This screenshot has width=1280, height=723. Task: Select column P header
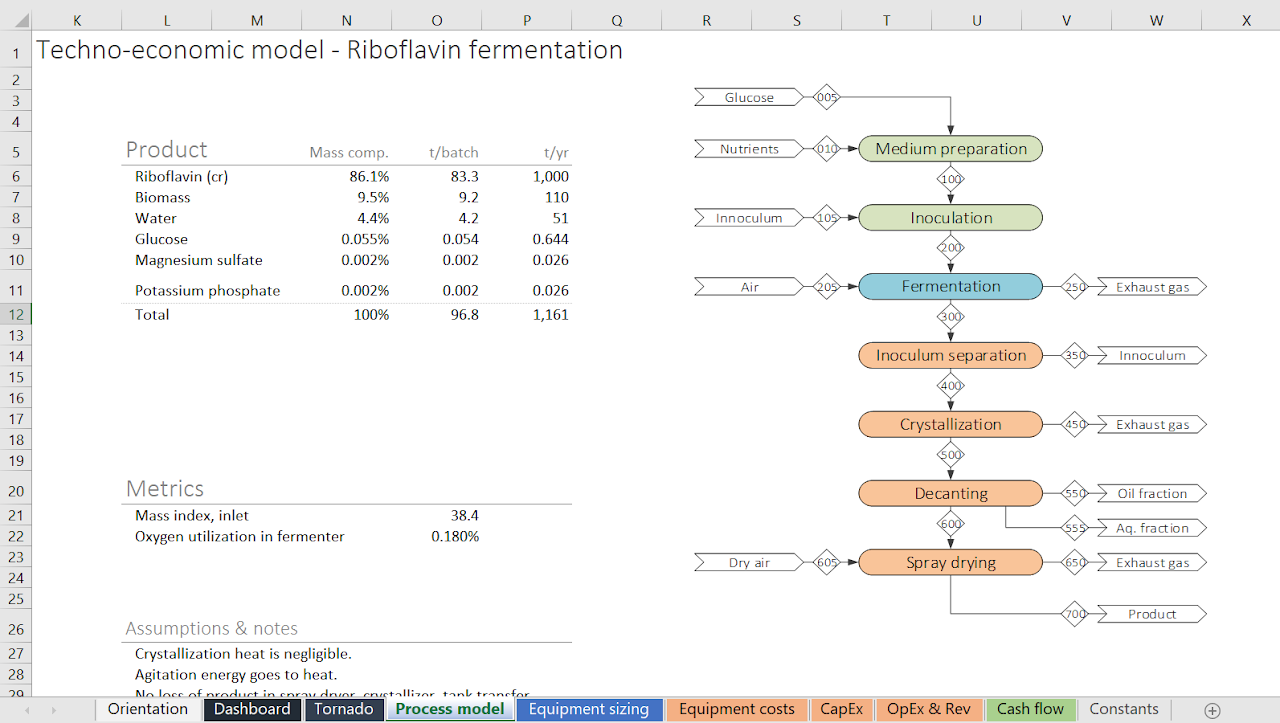point(527,20)
